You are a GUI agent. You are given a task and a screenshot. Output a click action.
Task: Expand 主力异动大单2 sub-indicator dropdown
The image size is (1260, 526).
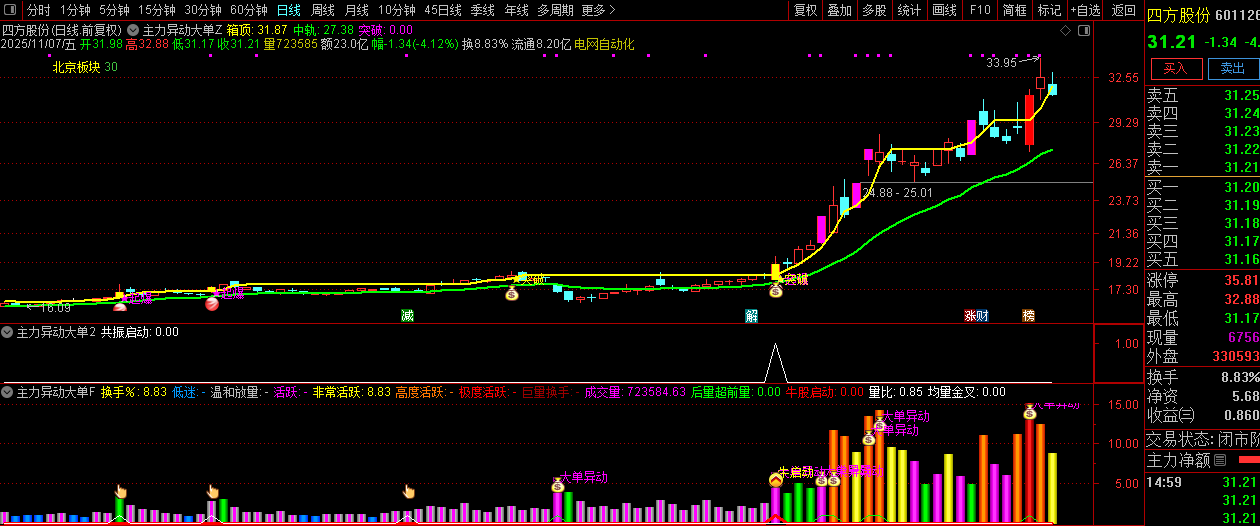(7, 331)
